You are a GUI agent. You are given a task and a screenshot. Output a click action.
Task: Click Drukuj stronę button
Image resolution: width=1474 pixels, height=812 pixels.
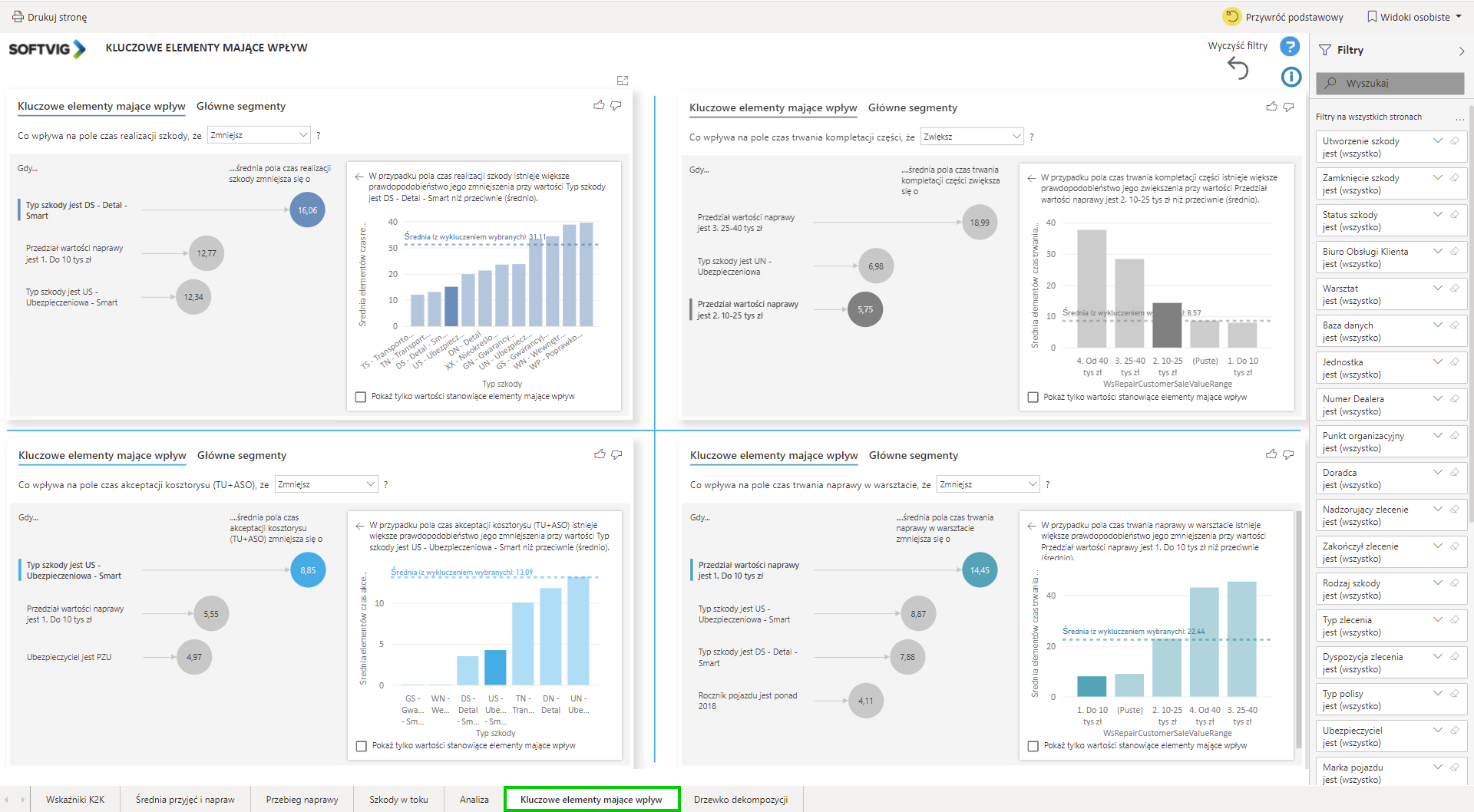pyautogui.click(x=49, y=17)
